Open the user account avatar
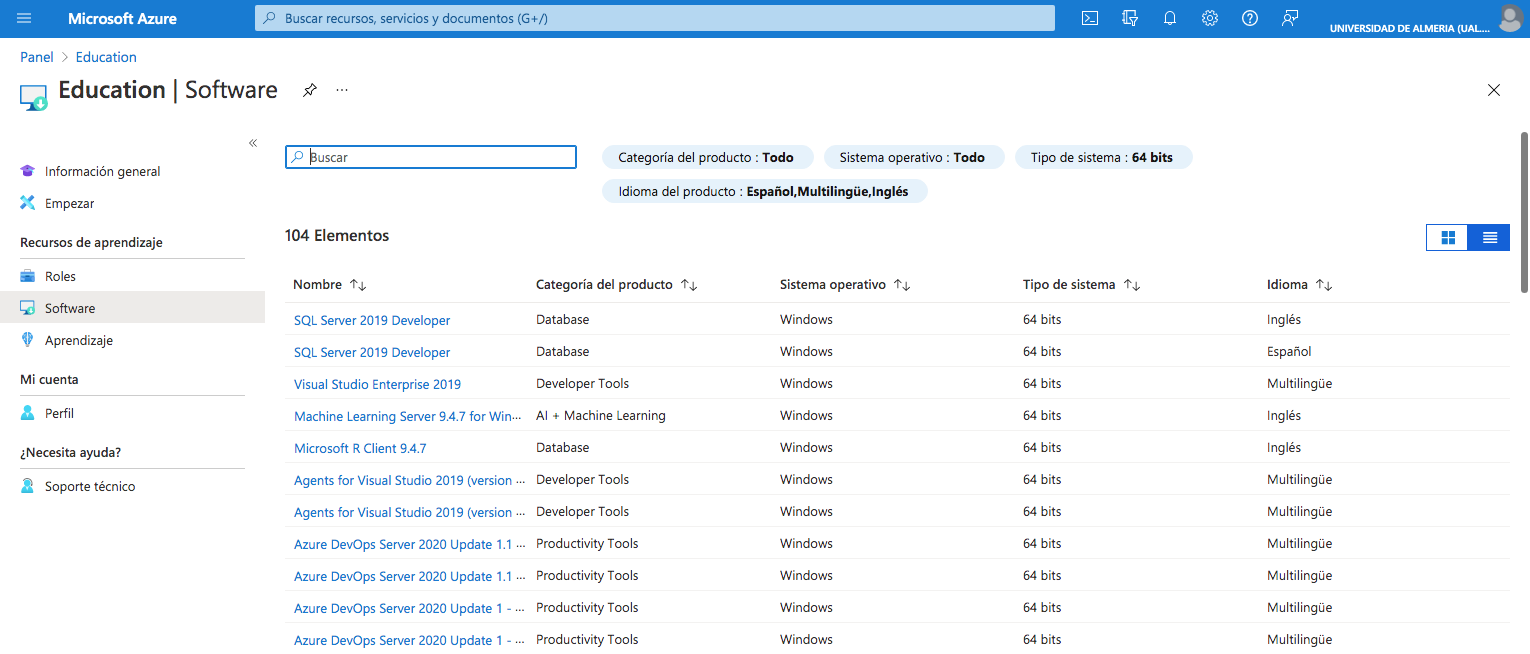The image size is (1530, 654). coord(1510,17)
